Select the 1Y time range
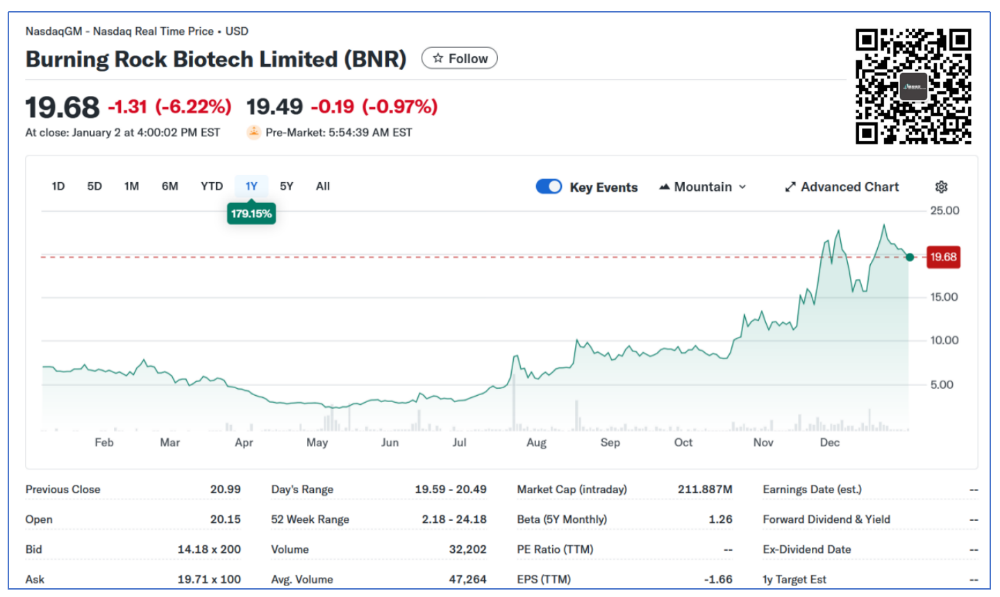 click(251, 186)
